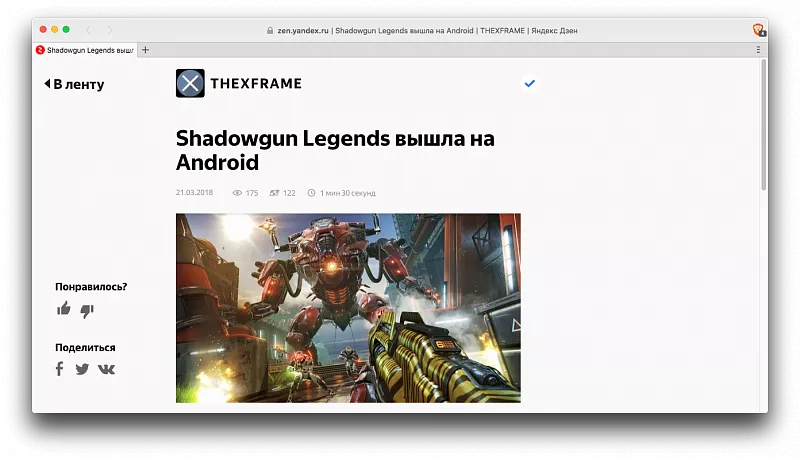Open the tab bar menu icon
Viewport: 800px width, 459px height.
759,49
